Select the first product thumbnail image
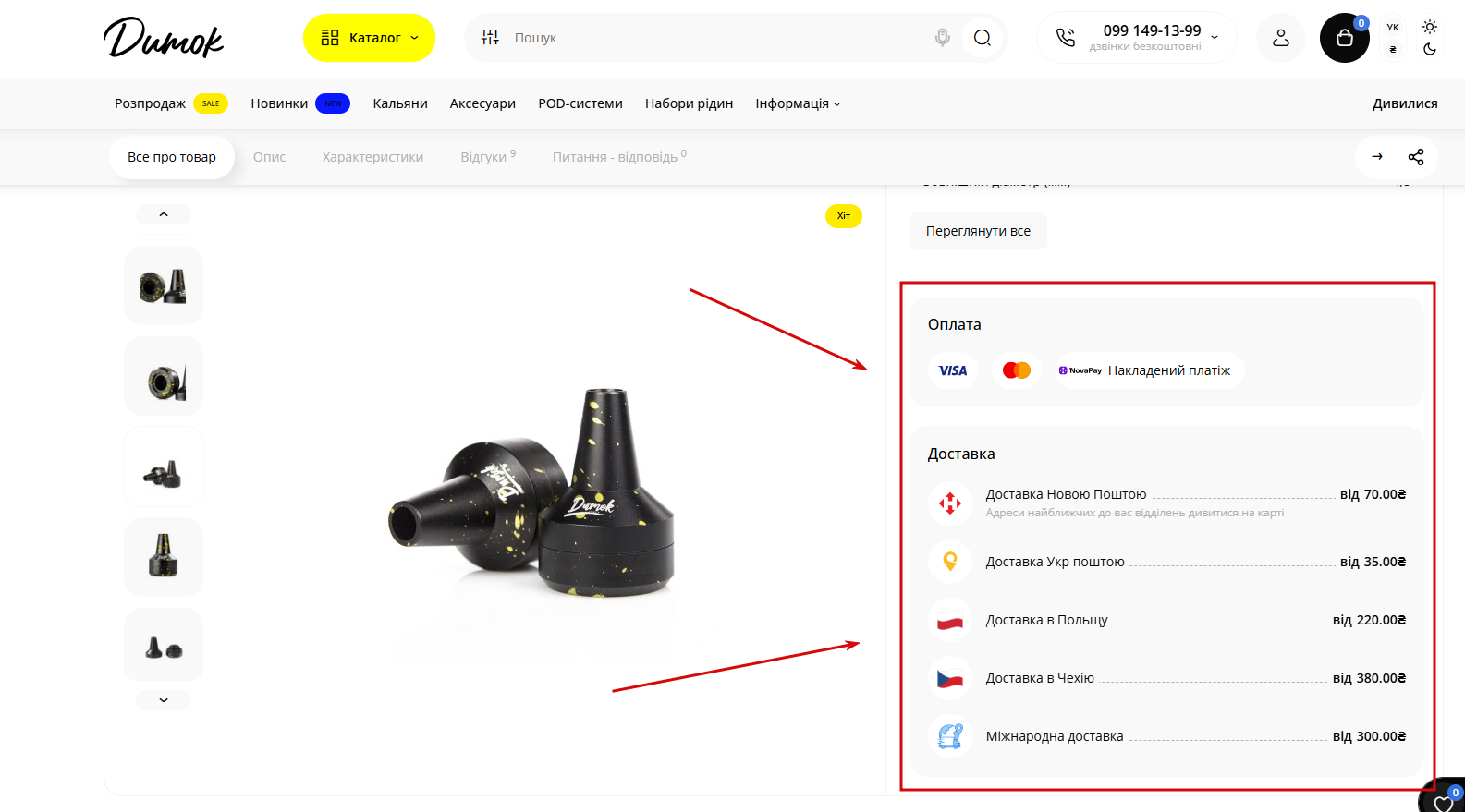 click(x=164, y=285)
